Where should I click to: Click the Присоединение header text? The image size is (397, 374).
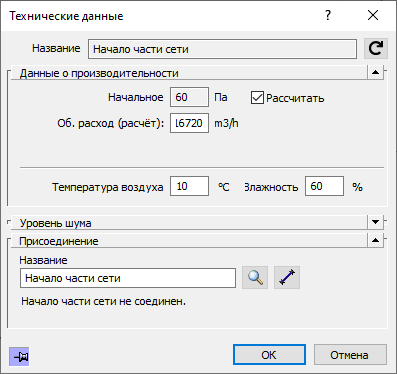pos(59,241)
